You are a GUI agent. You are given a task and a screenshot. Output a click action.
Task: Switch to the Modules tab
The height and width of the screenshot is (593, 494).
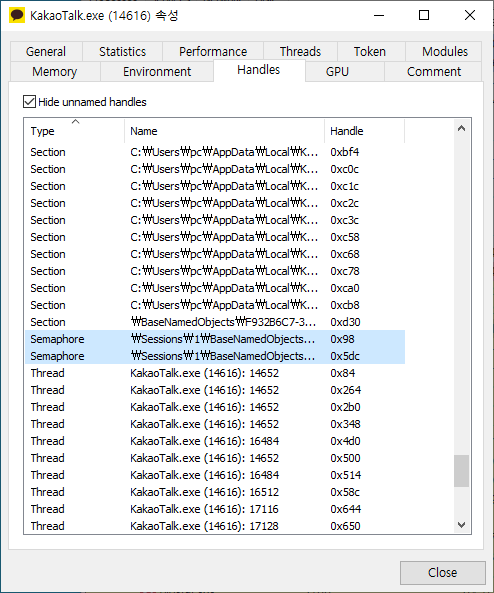point(445,51)
